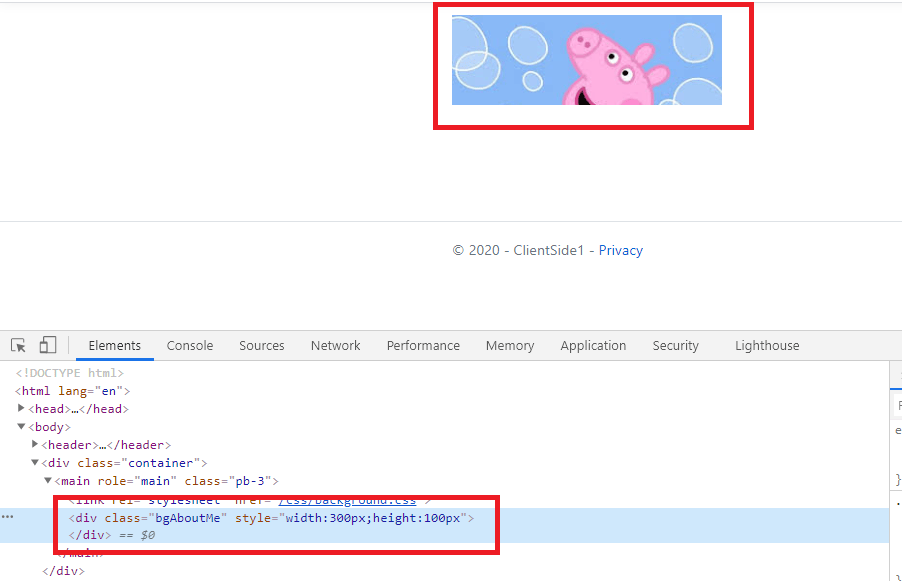This screenshot has width=902, height=581.
Task: Select the DOCTYPE html line
Action: click(70, 373)
